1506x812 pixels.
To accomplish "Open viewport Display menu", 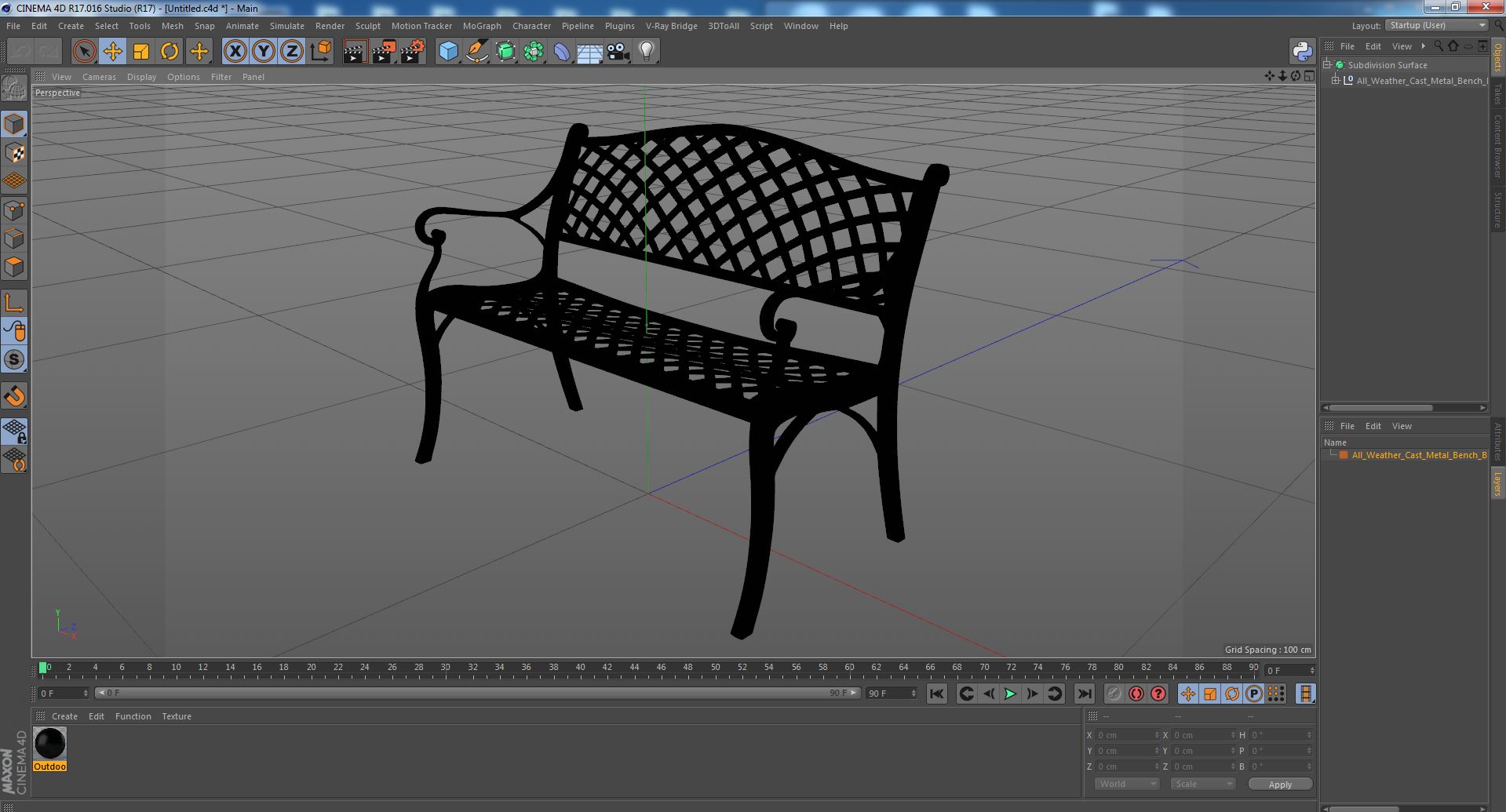I will coord(141,77).
